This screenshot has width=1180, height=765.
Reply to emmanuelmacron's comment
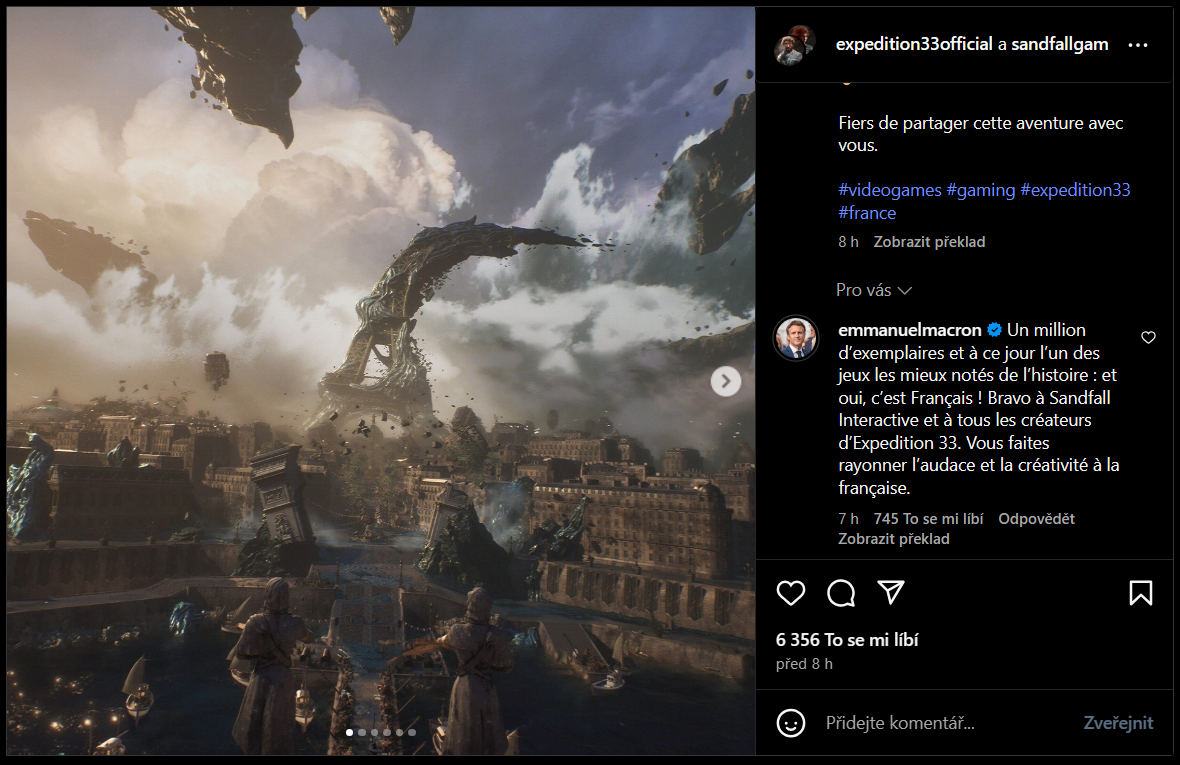(x=1036, y=519)
